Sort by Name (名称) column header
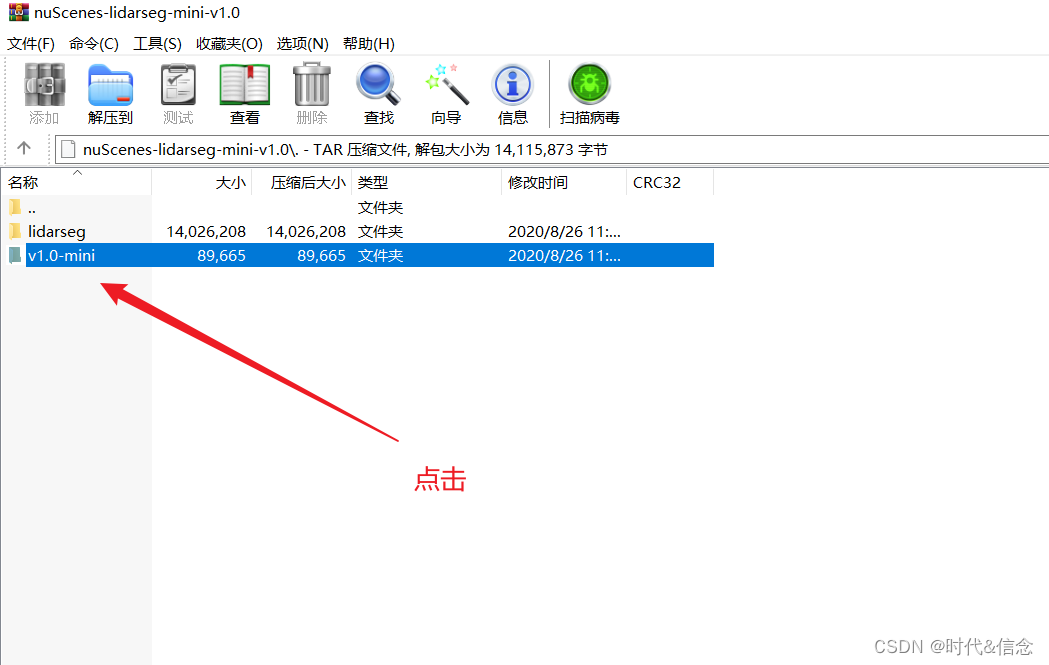 76,183
